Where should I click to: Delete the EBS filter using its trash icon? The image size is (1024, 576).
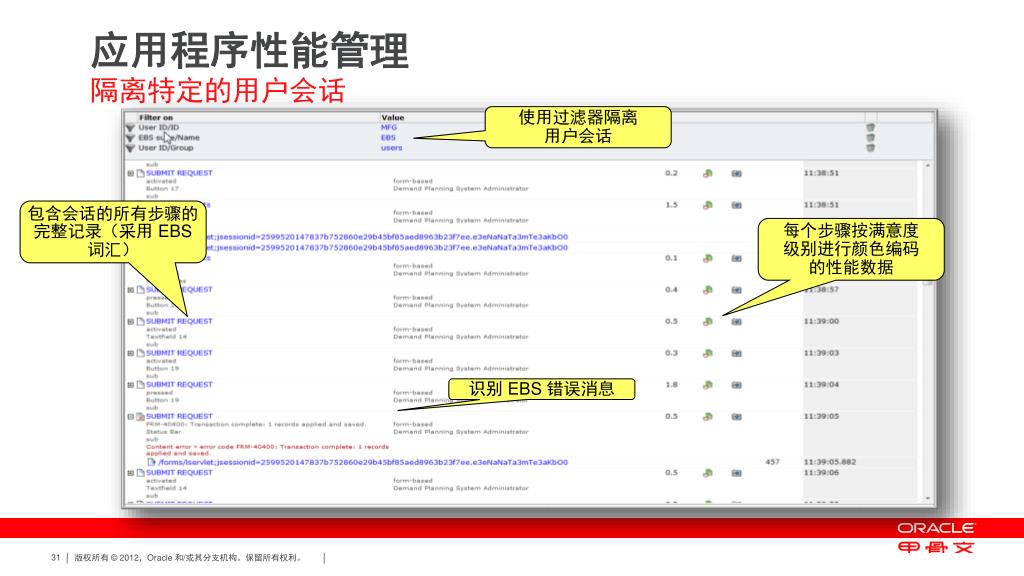coord(871,138)
